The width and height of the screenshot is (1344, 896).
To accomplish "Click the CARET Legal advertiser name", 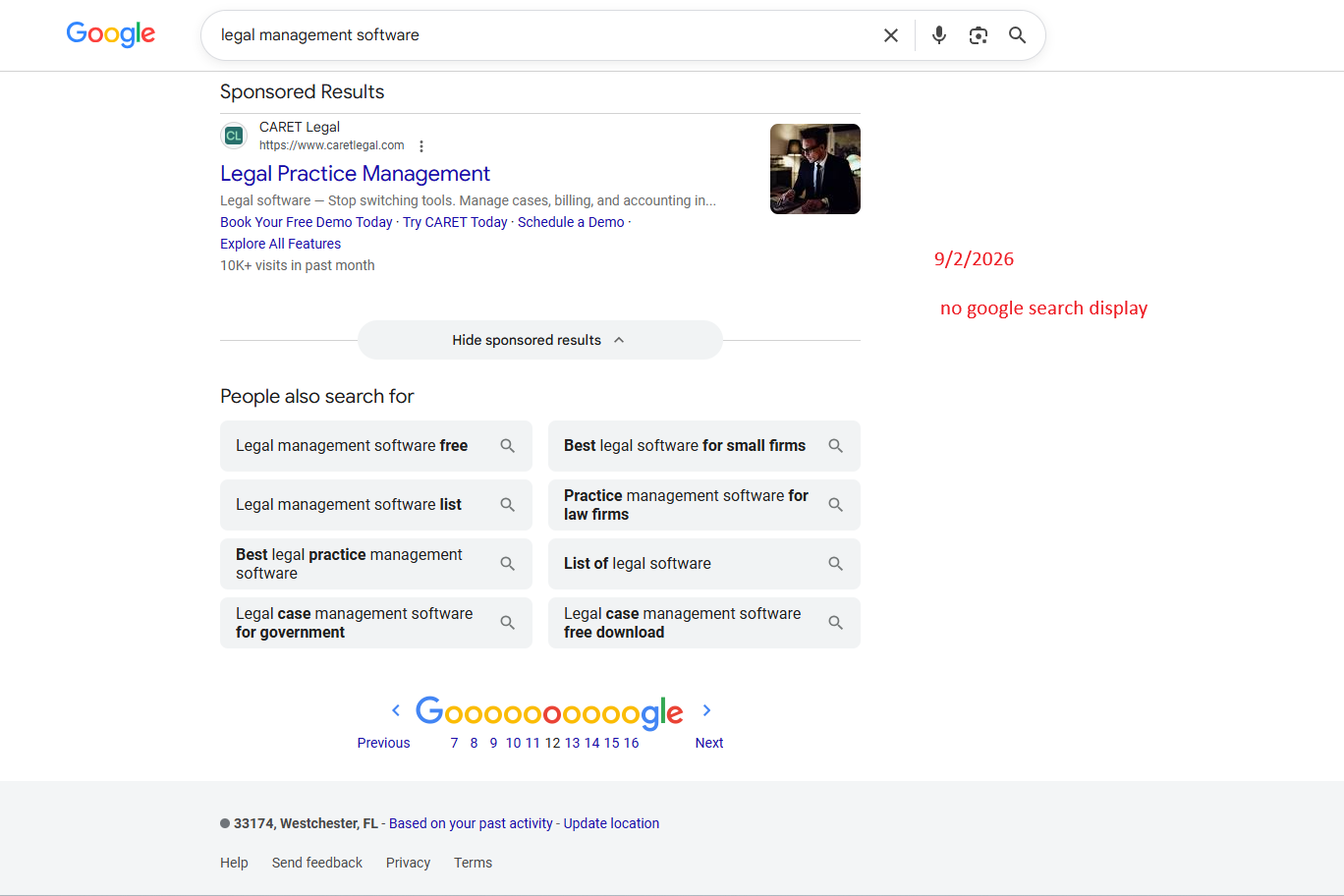I will (300, 127).
